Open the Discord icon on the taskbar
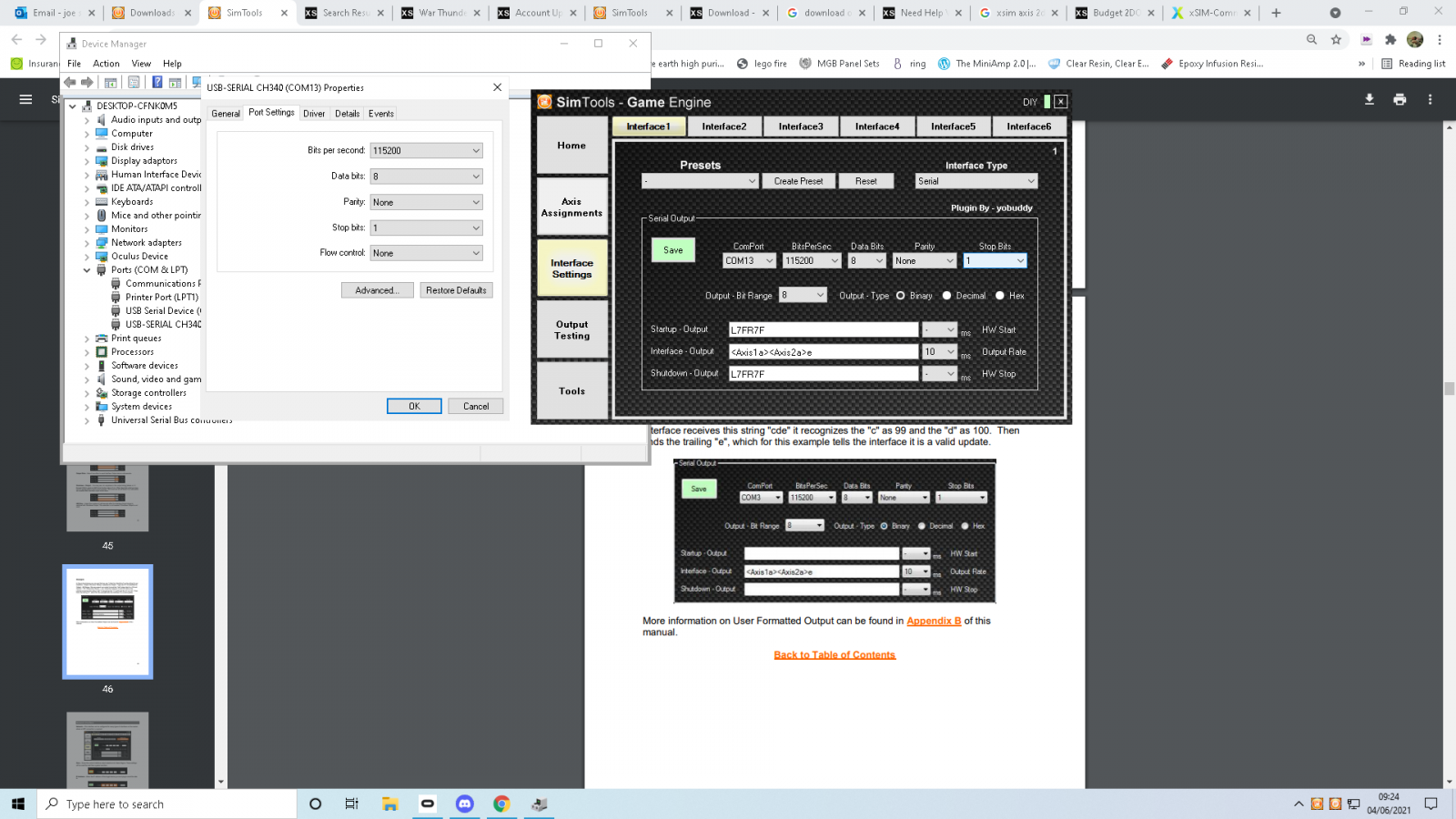The width and height of the screenshot is (1456, 819). coord(465,804)
